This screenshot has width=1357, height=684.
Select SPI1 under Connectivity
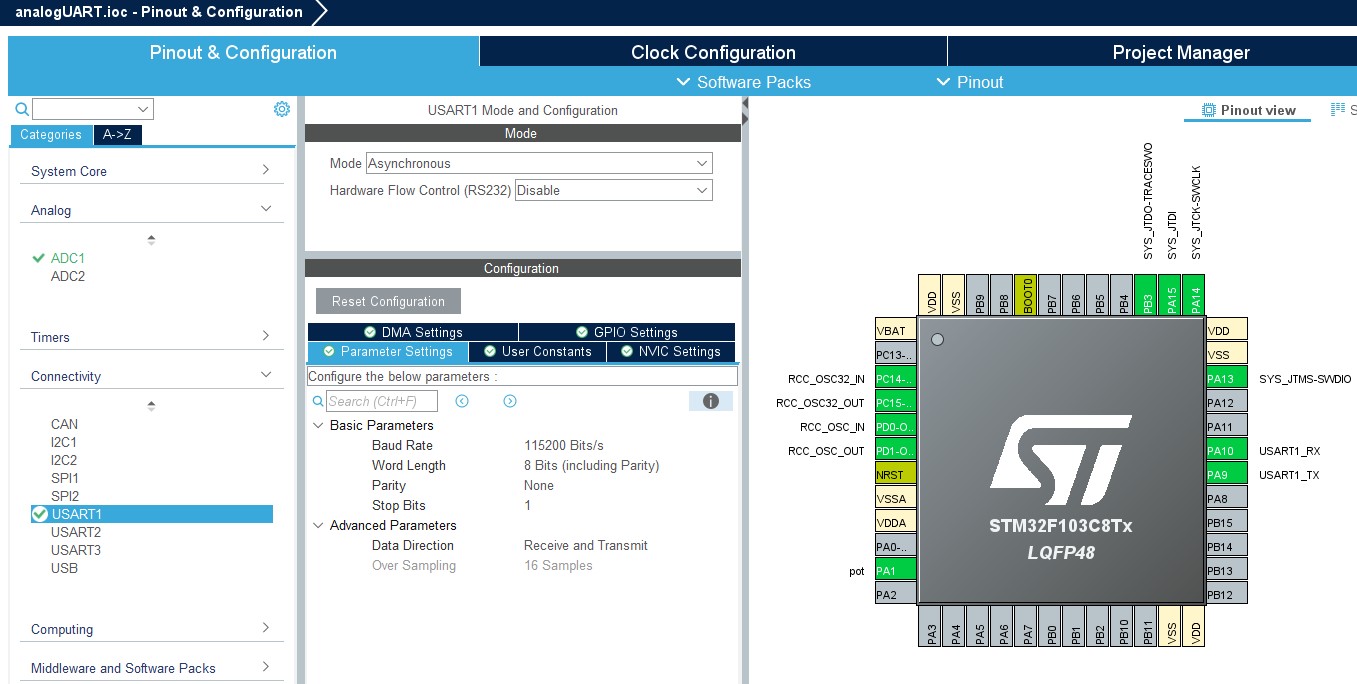[x=65, y=478]
